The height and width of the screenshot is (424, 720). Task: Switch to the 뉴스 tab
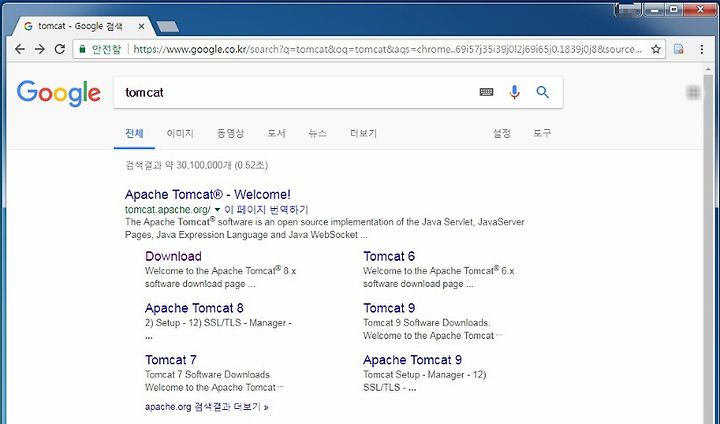coord(317,134)
